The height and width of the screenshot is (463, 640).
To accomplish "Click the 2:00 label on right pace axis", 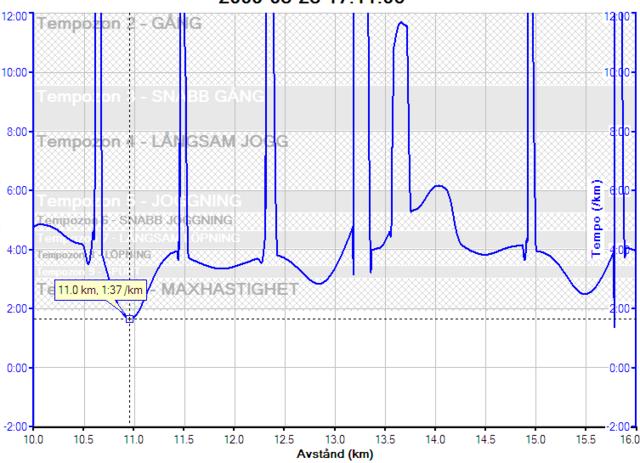I will click(620, 309).
